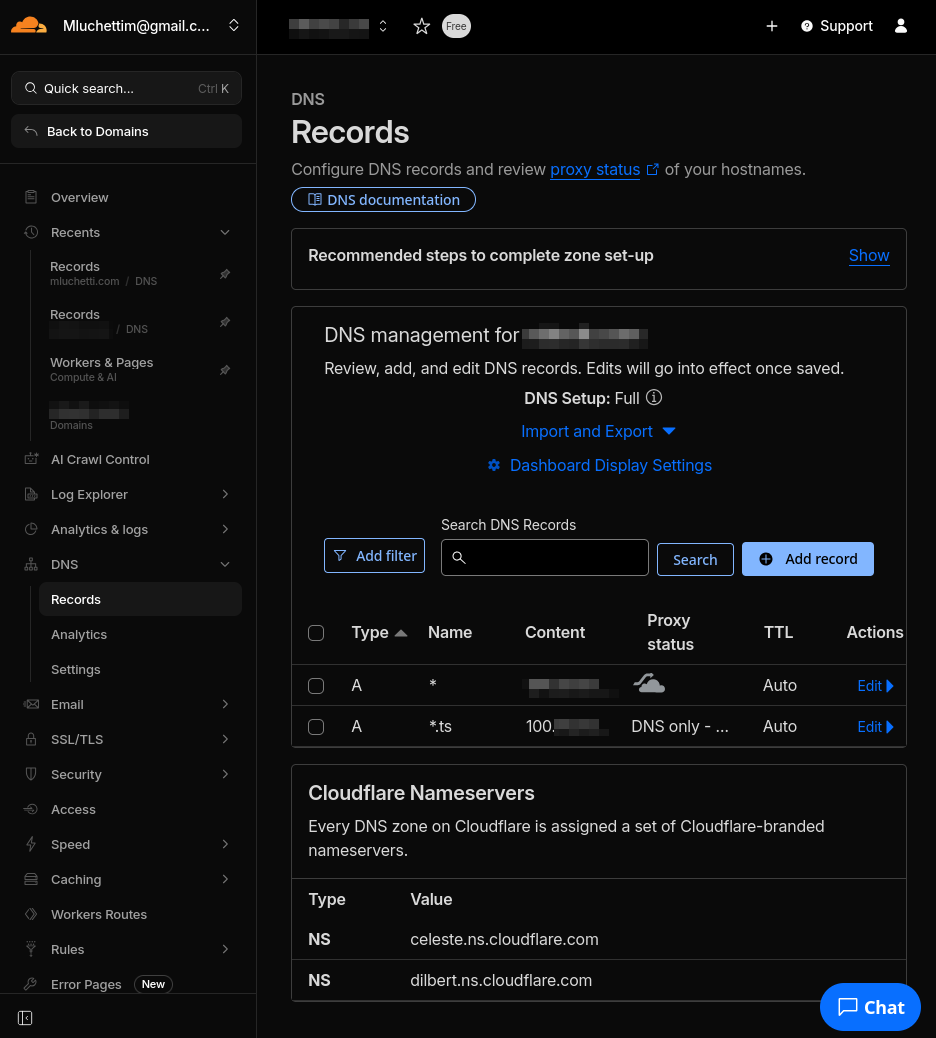Collapse the sidebar using bottom-left icon

(25, 1018)
